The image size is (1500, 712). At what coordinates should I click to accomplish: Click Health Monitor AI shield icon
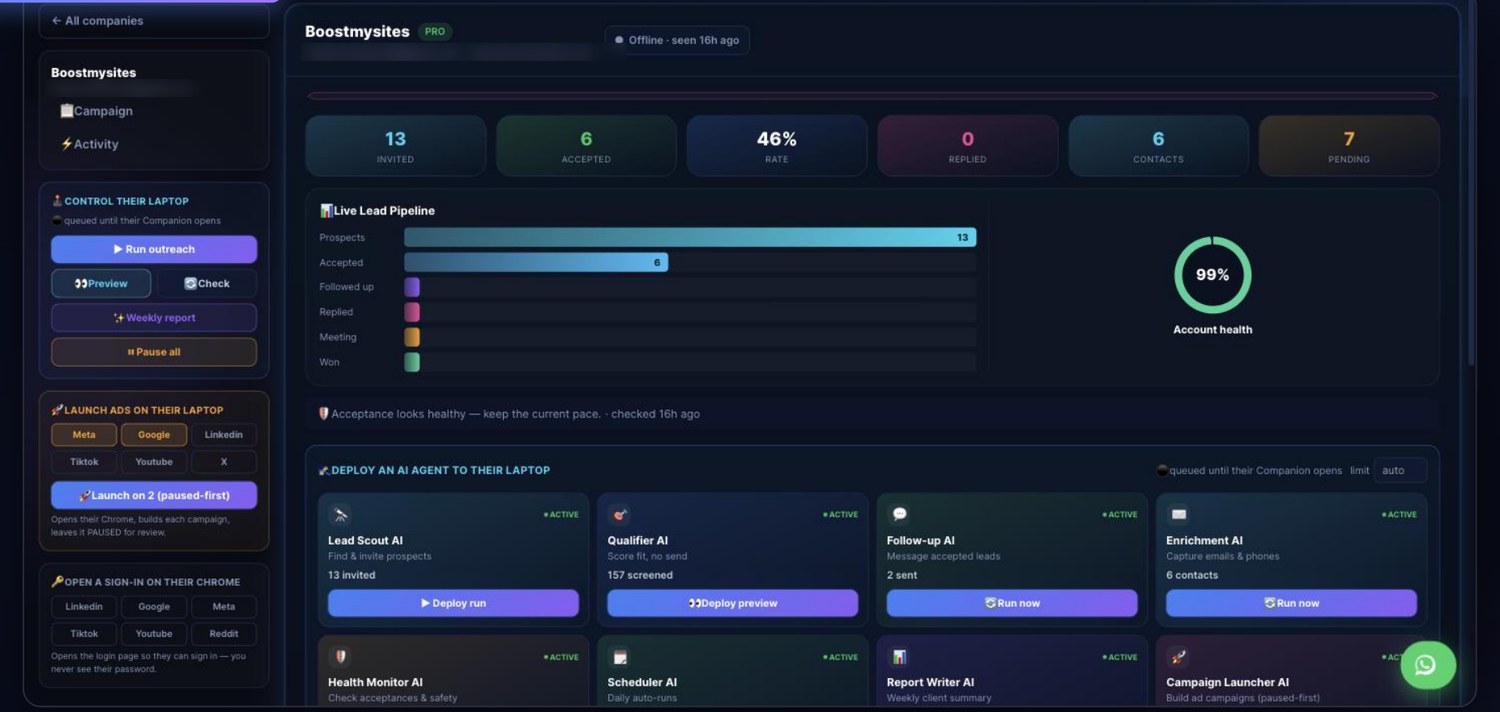pyautogui.click(x=341, y=657)
